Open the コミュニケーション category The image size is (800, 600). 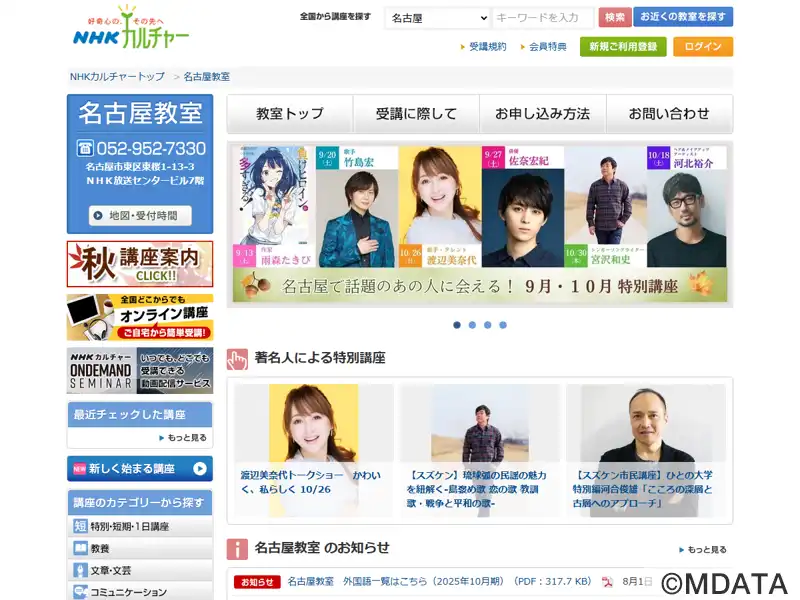click(x=140, y=592)
